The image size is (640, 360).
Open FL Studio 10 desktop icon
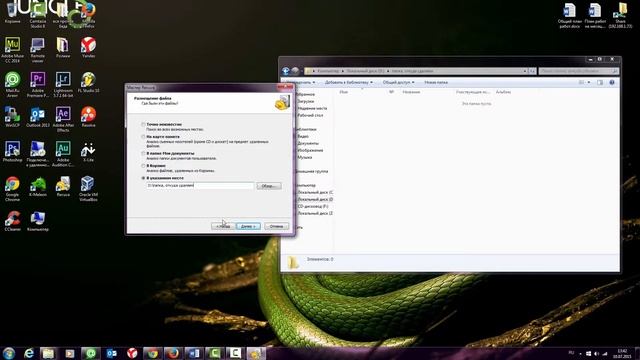click(x=88, y=82)
